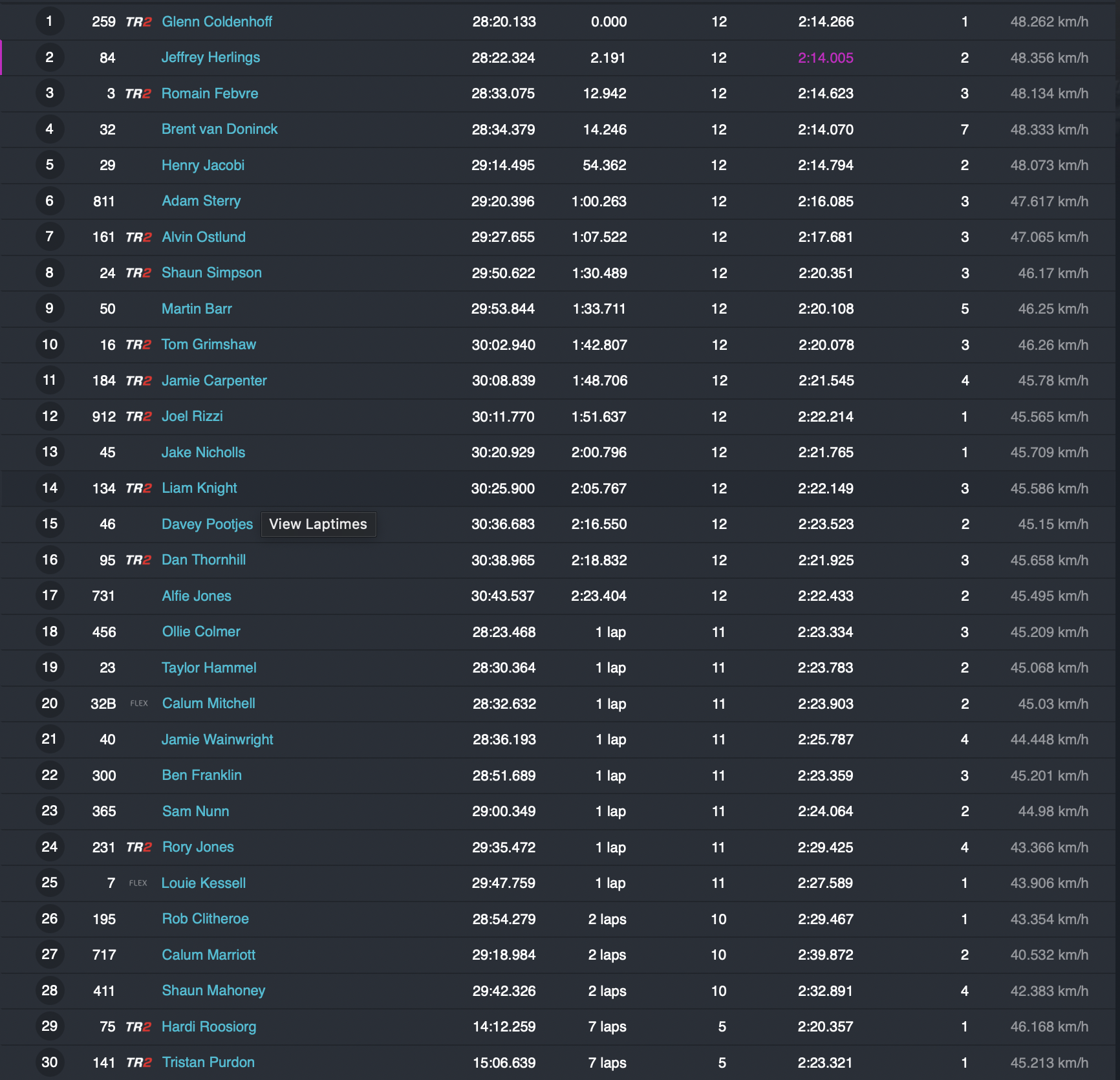The height and width of the screenshot is (1080, 1120).
Task: Open Rob Clitheroe rider link
Action: (x=206, y=919)
